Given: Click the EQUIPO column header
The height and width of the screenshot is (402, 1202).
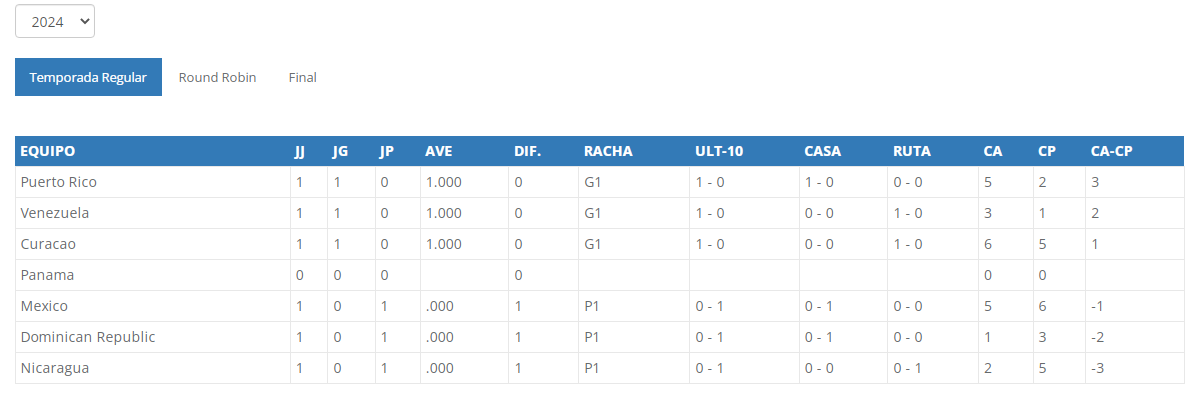Looking at the screenshot, I should pyautogui.click(x=48, y=151).
